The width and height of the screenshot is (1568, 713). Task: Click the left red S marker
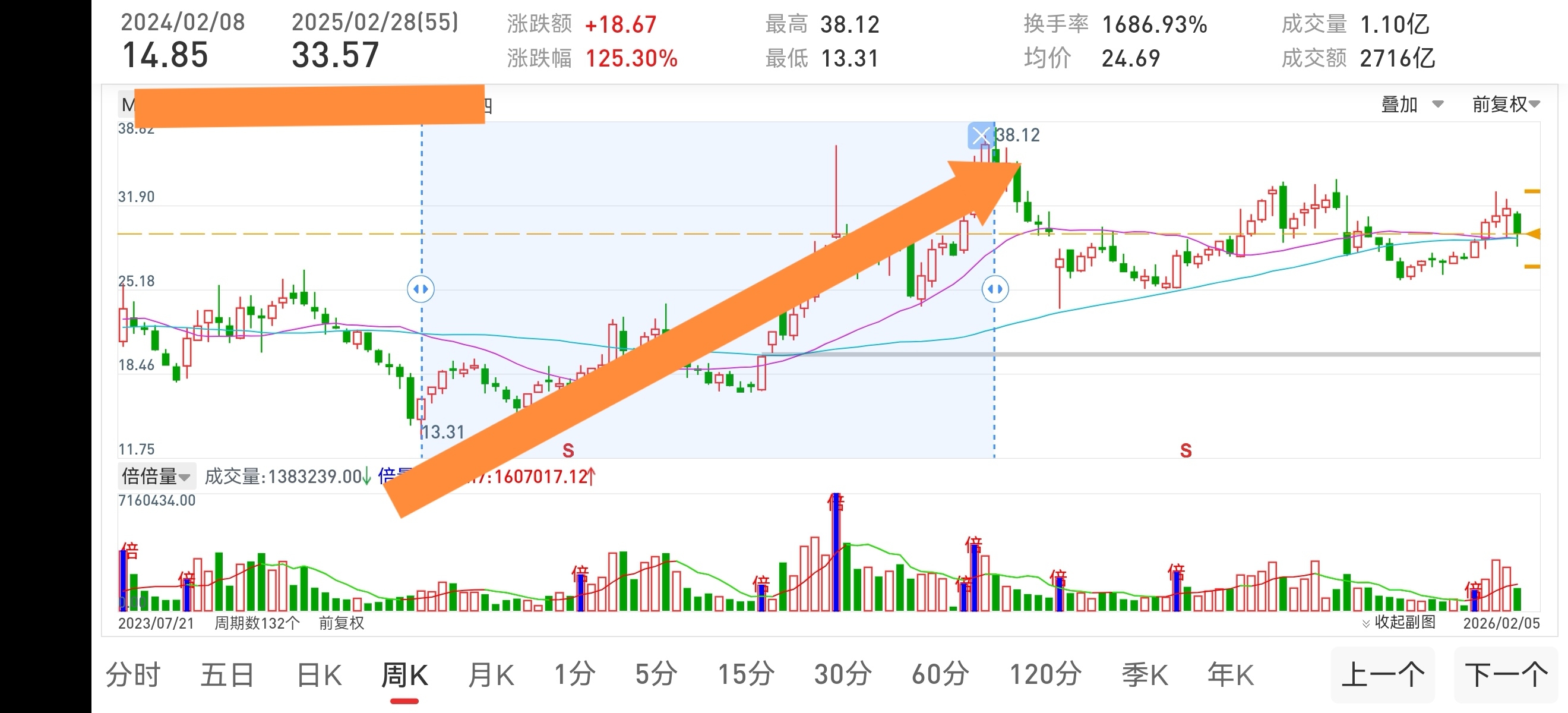pos(568,450)
